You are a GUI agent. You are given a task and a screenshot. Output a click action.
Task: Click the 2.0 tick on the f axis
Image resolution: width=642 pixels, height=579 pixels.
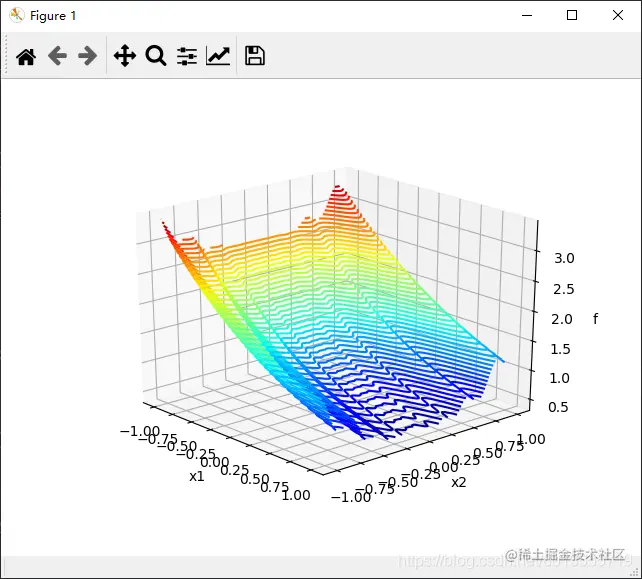562,319
